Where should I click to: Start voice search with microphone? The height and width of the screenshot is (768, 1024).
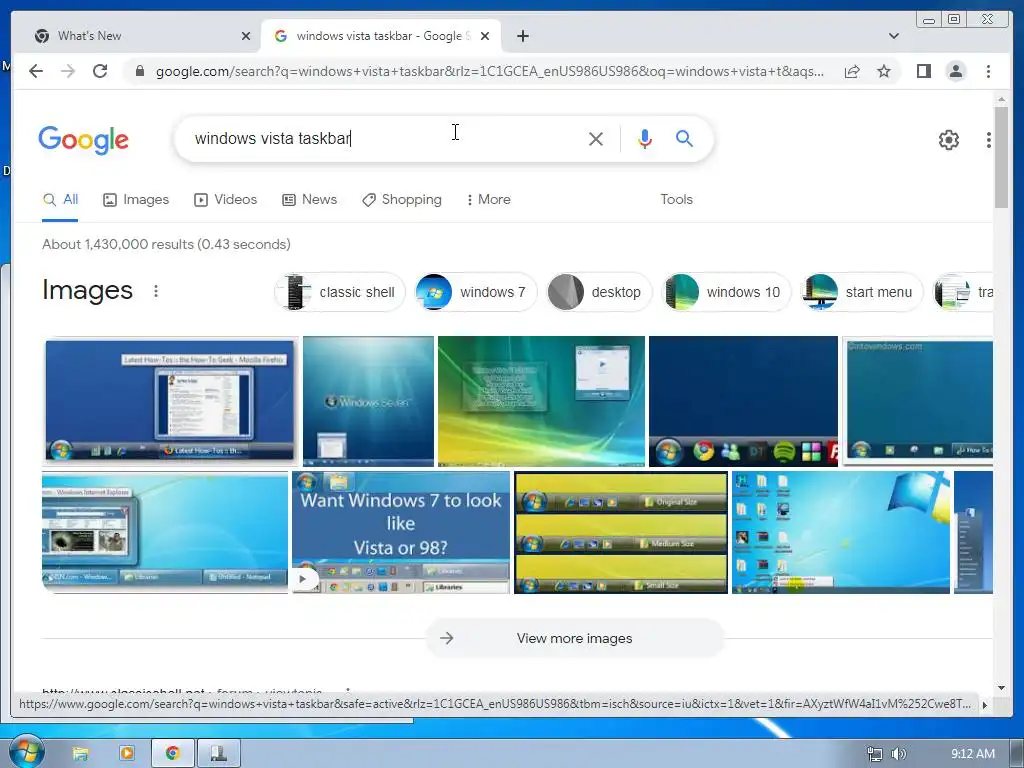click(645, 138)
